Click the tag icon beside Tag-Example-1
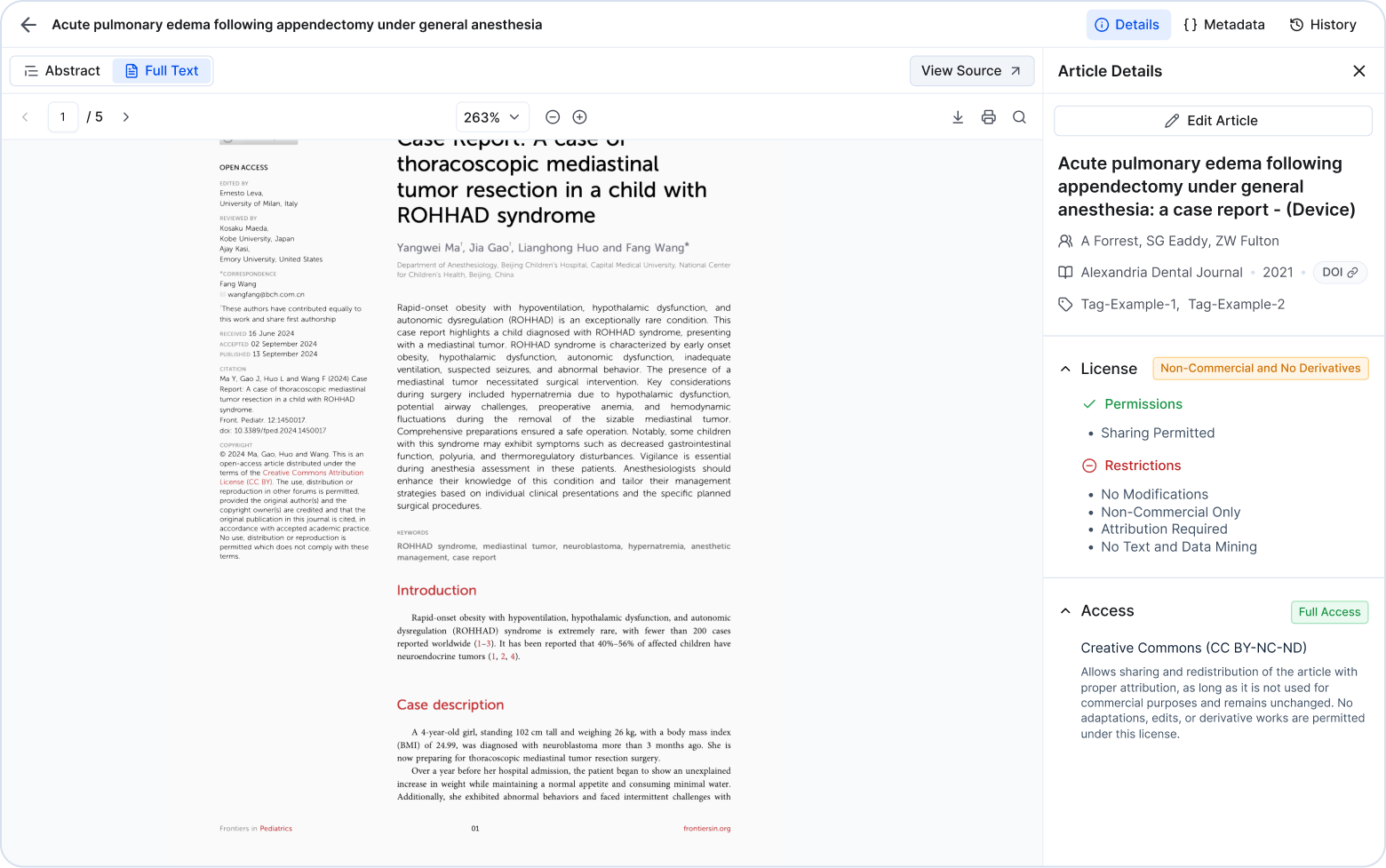This screenshot has height=868, width=1386. point(1065,305)
